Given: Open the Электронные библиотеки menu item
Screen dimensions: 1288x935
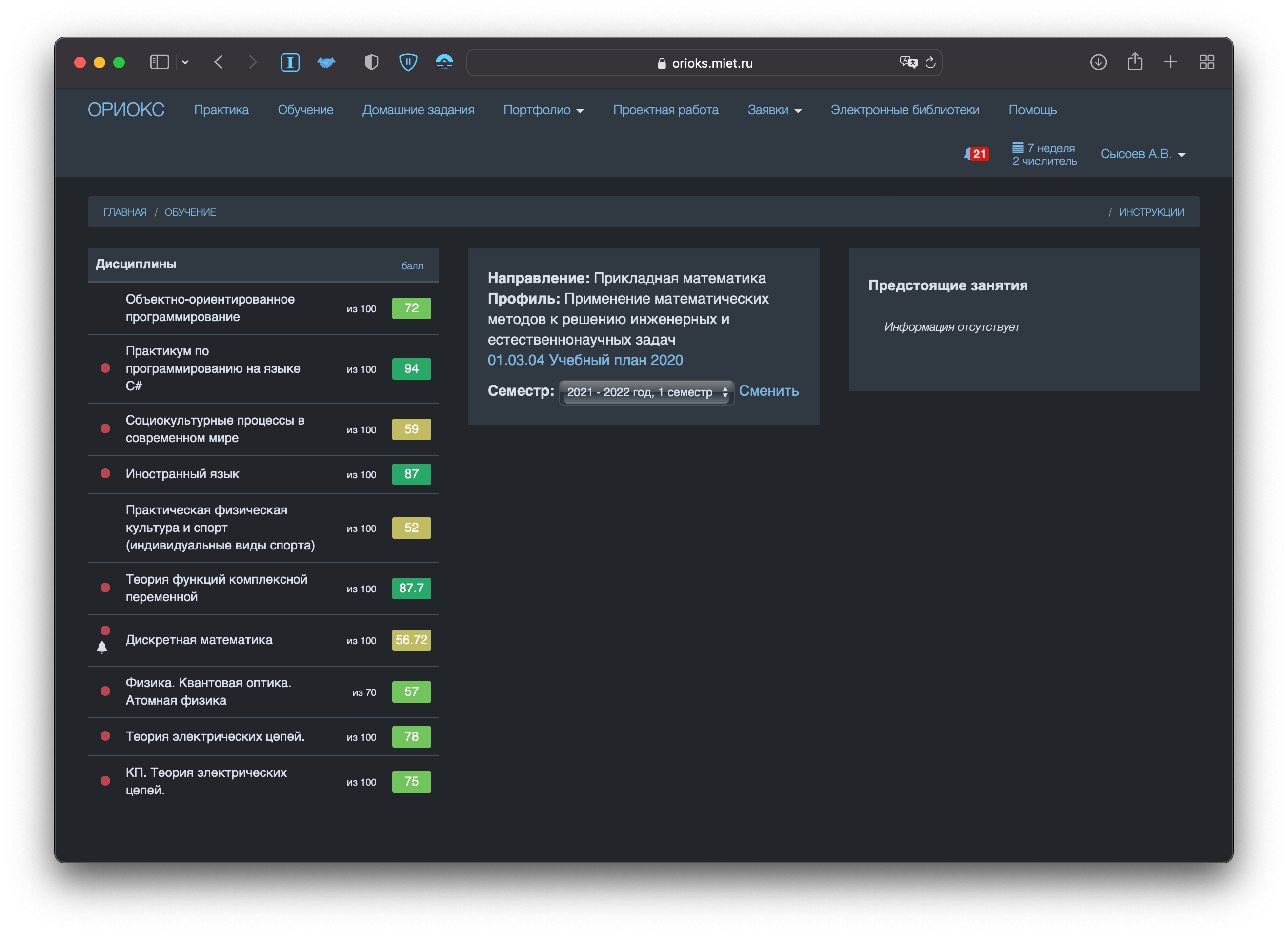Looking at the screenshot, I should click(904, 110).
